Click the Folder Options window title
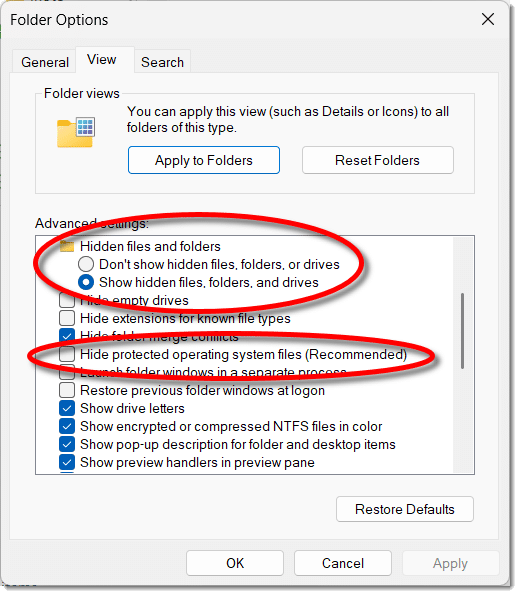 tap(59, 20)
